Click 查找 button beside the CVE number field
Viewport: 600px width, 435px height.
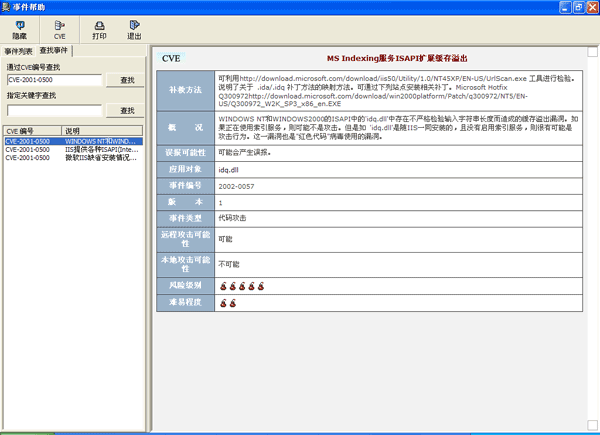[x=125, y=80]
